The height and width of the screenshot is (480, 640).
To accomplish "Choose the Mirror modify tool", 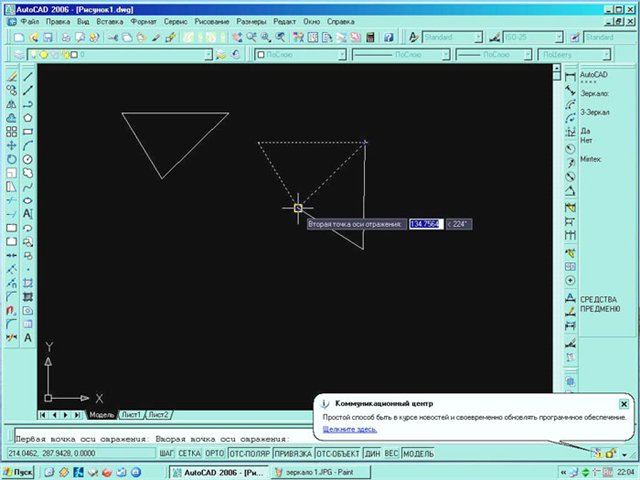I will pos(10,103).
